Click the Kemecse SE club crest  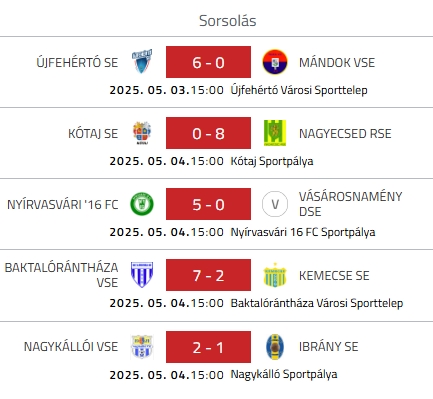point(275,275)
